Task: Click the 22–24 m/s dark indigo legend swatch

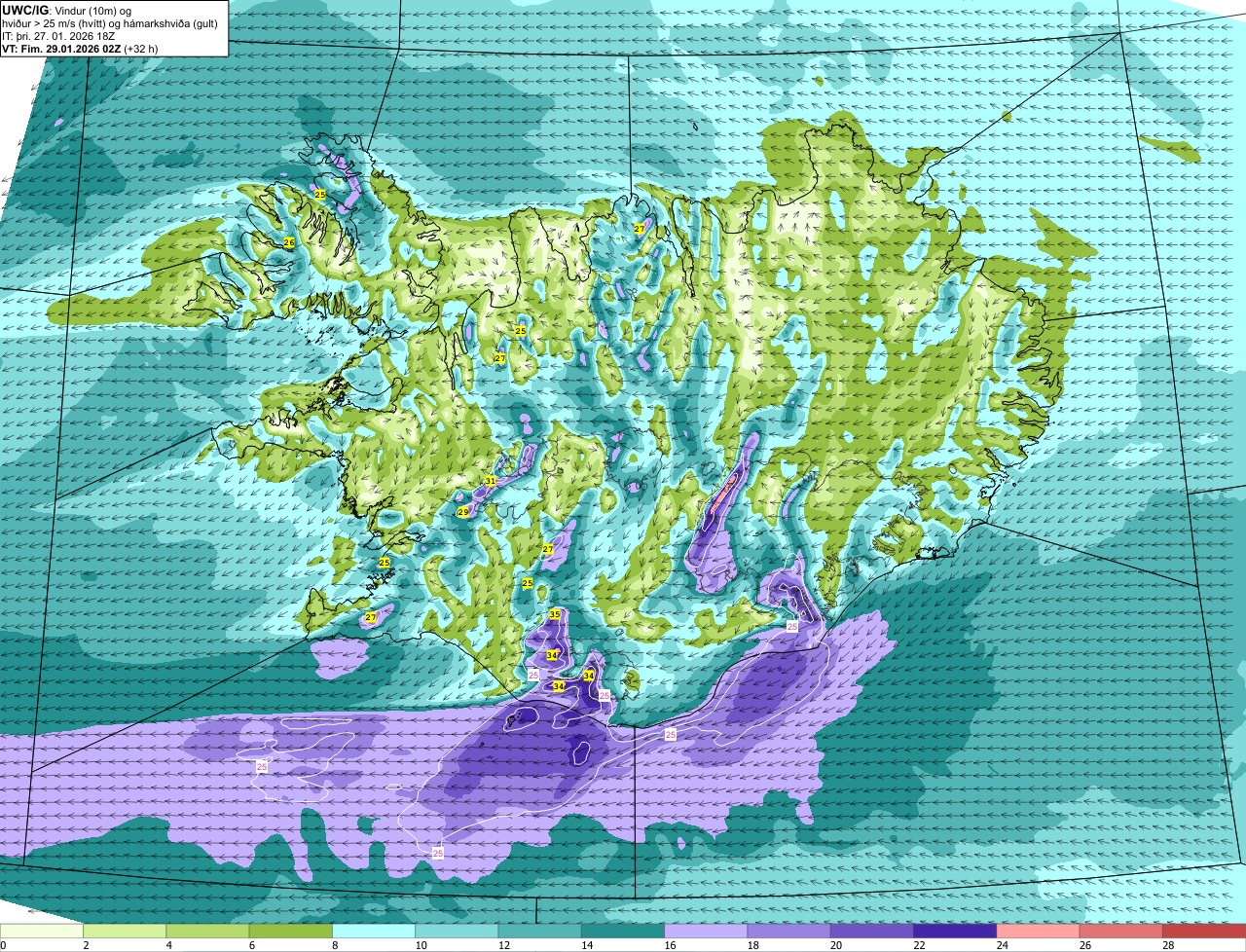Action: pos(955,931)
